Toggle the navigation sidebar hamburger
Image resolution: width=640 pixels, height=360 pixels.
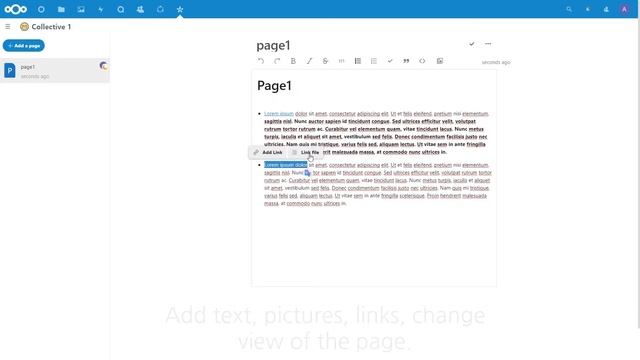coord(8,27)
